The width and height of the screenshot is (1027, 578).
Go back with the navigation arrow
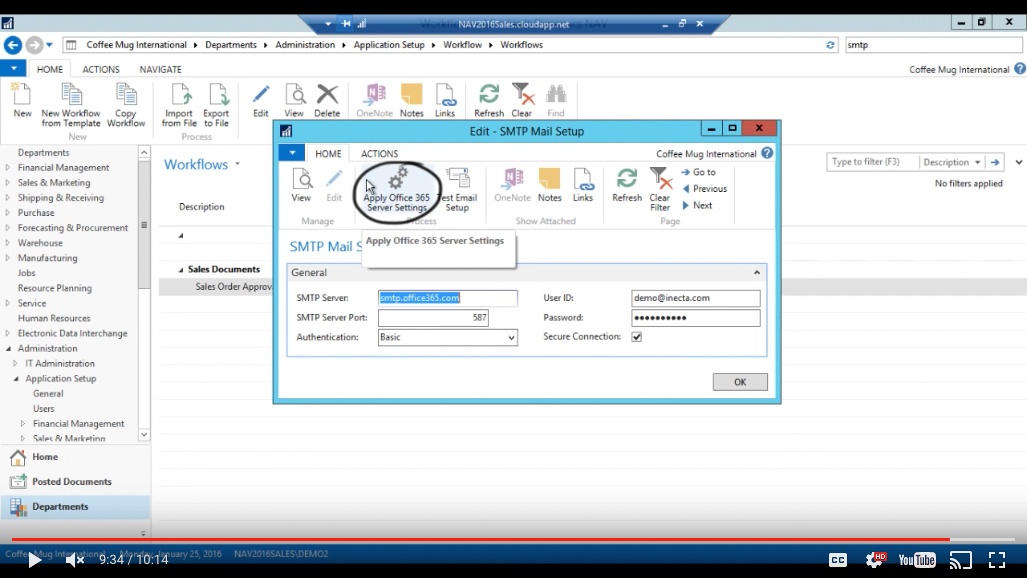point(12,45)
